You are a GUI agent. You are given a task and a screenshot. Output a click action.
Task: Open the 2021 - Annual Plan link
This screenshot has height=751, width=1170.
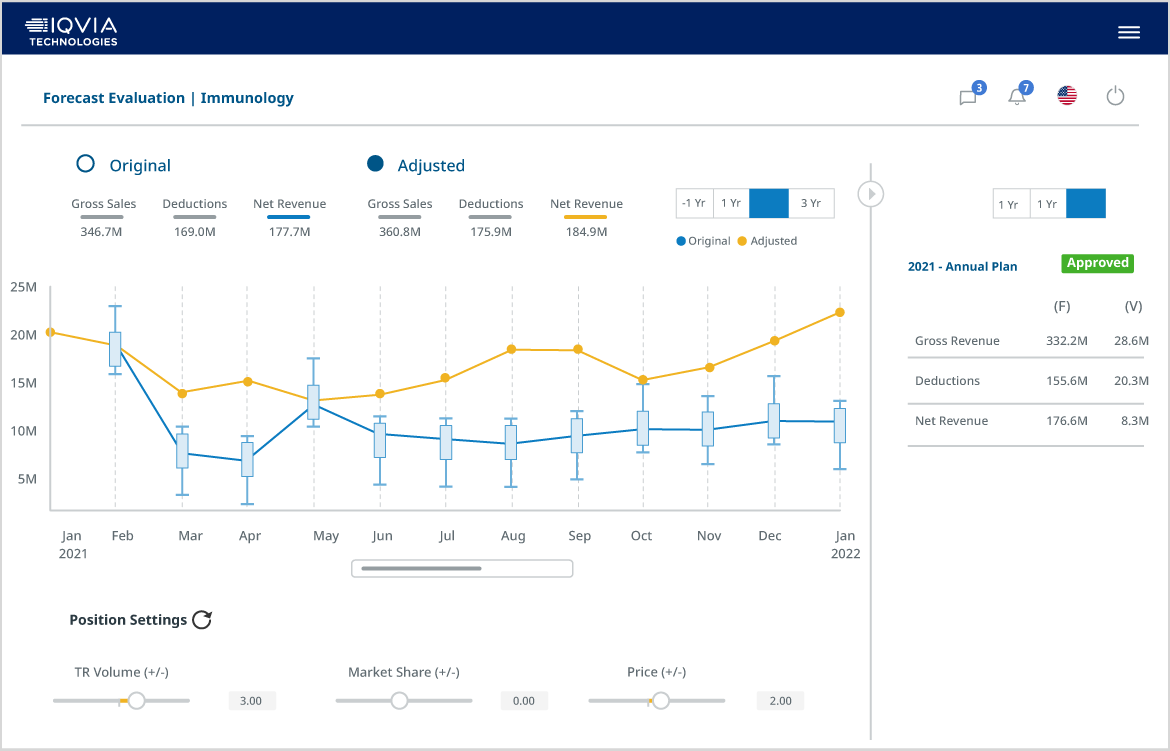click(962, 267)
